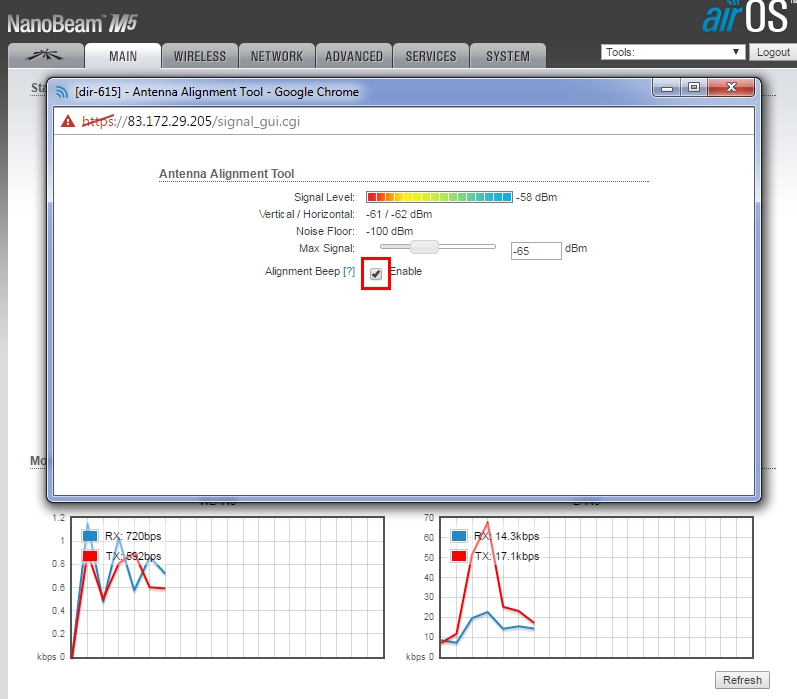Screen dimensions: 797x699
Task: Click the LAN RX blue legend swatch
Action: 459,536
